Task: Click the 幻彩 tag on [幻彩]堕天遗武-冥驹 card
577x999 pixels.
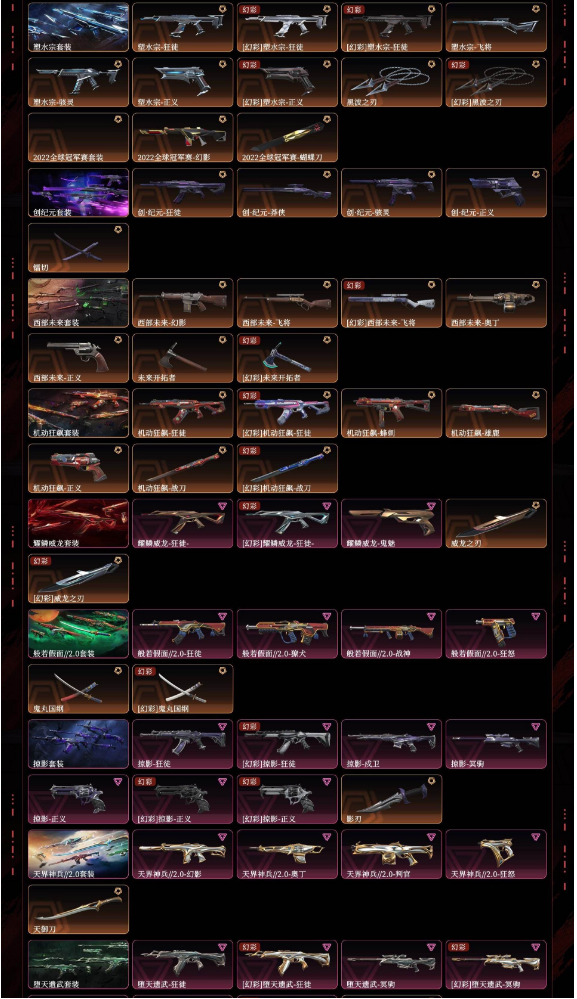Action: pos(458,947)
